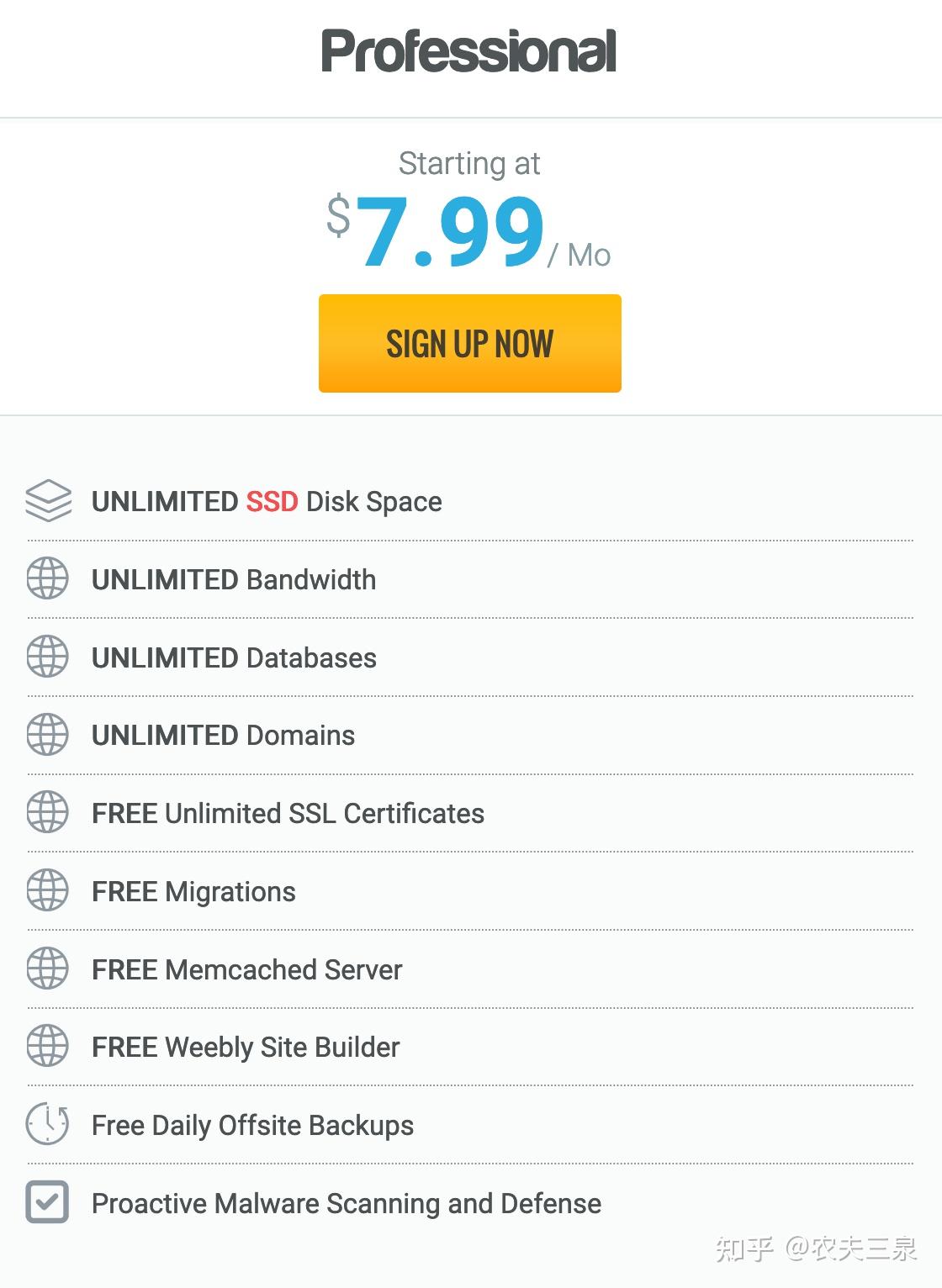Image resolution: width=942 pixels, height=1288 pixels.
Task: Click the SIGN UP NOW button
Action: [x=469, y=343]
